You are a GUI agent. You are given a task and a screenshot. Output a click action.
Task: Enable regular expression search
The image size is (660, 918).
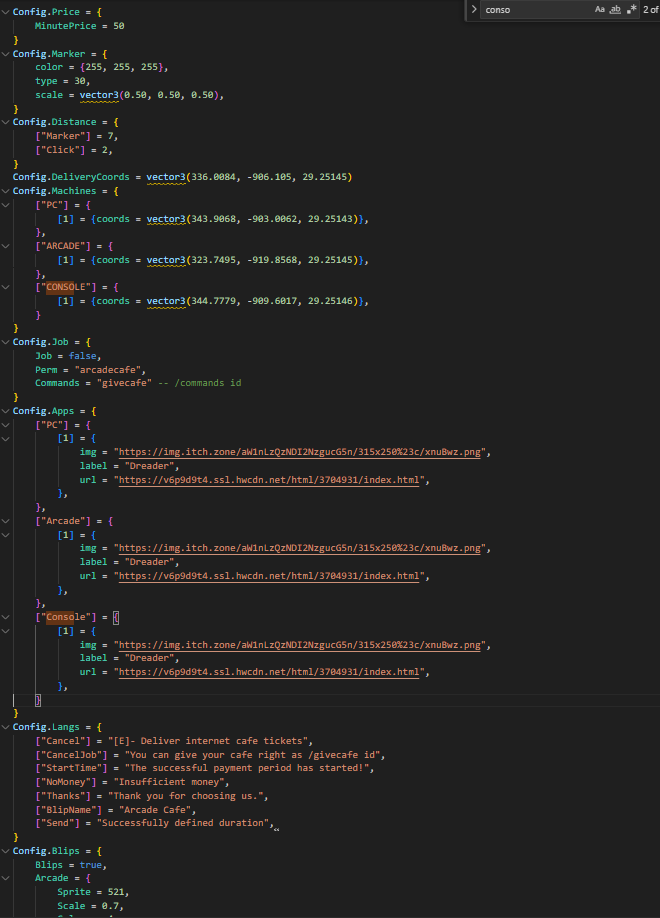click(632, 9)
